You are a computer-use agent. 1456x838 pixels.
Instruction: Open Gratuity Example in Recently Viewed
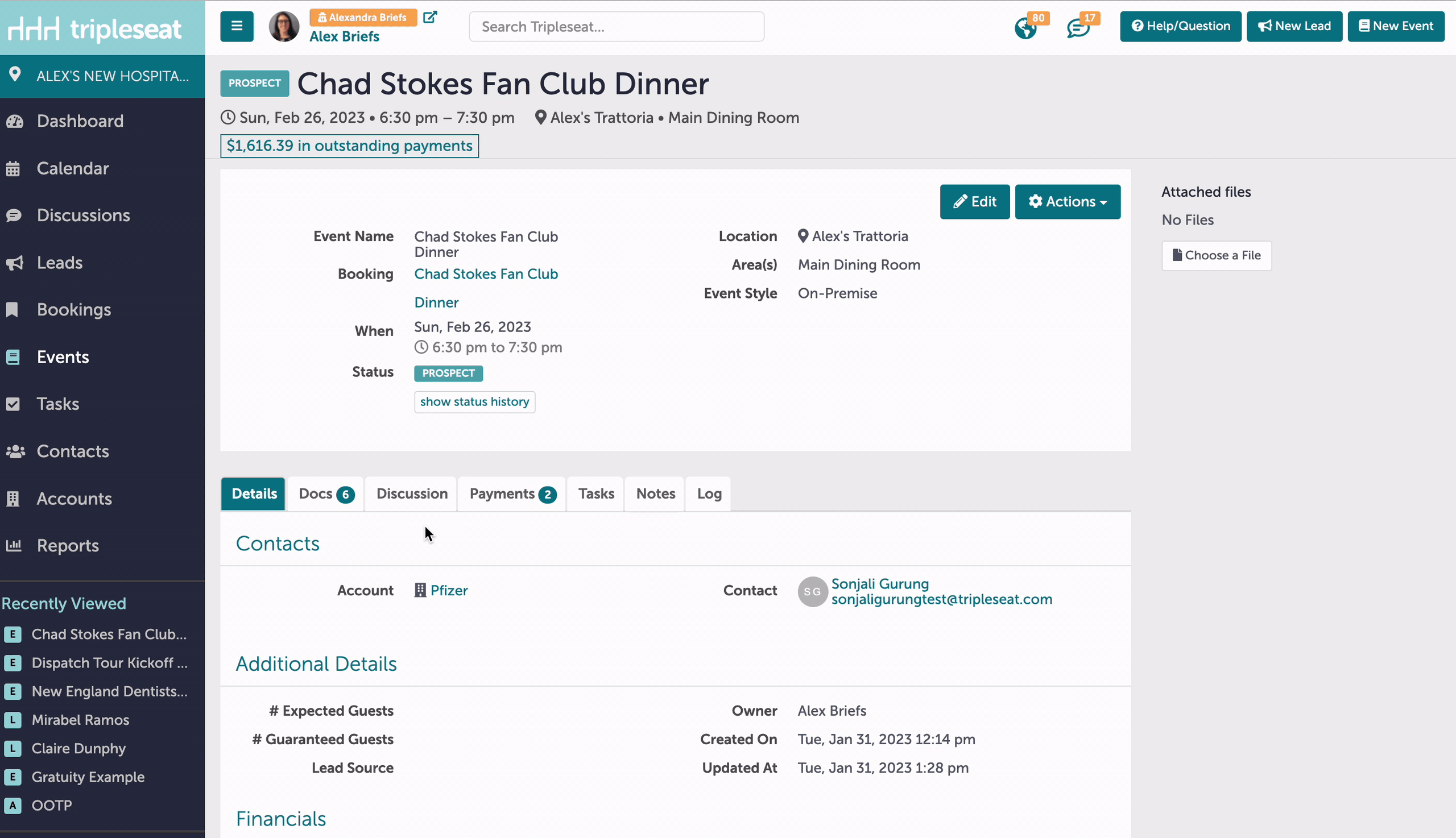click(x=88, y=777)
